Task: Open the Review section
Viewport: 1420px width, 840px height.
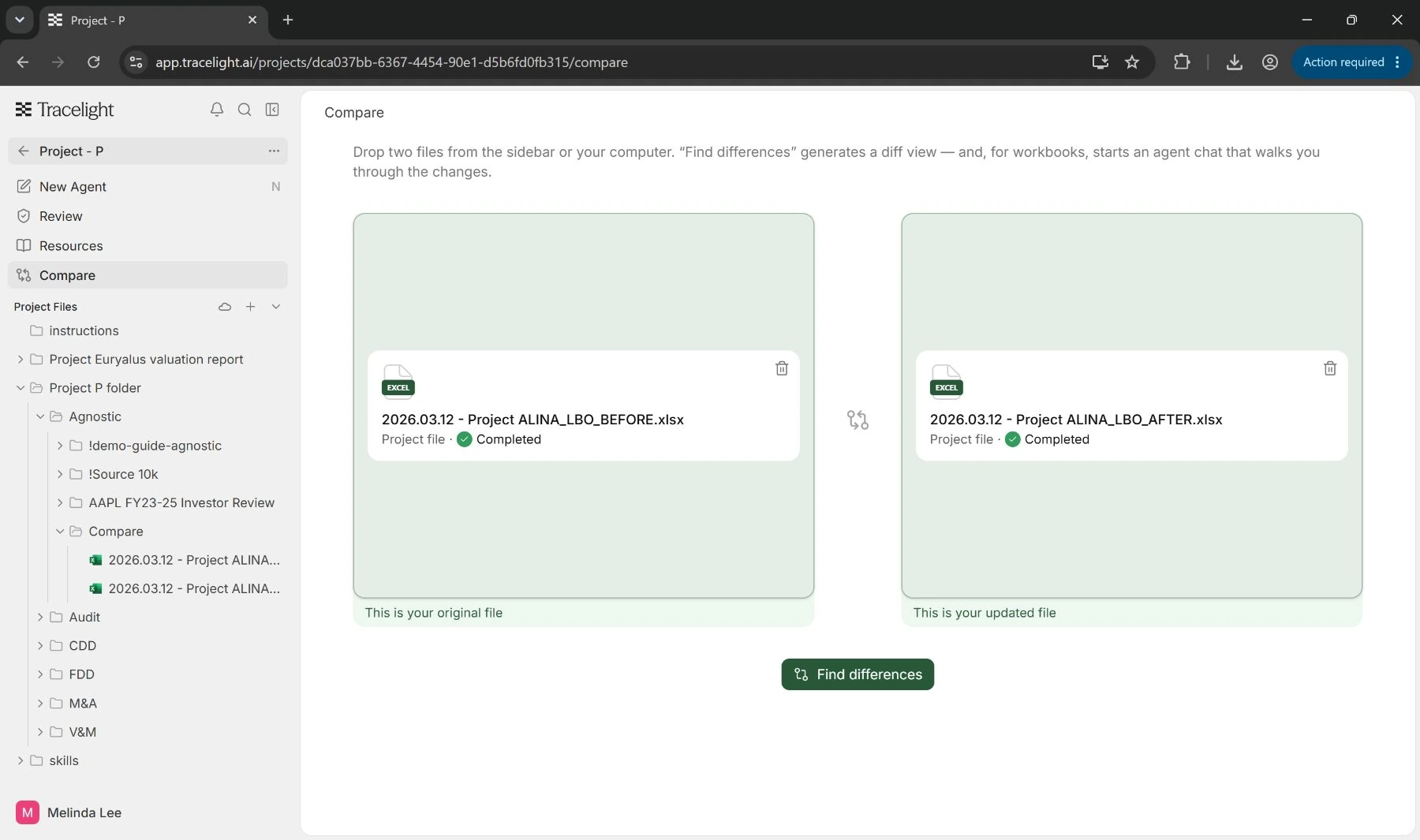Action: [x=148, y=216]
